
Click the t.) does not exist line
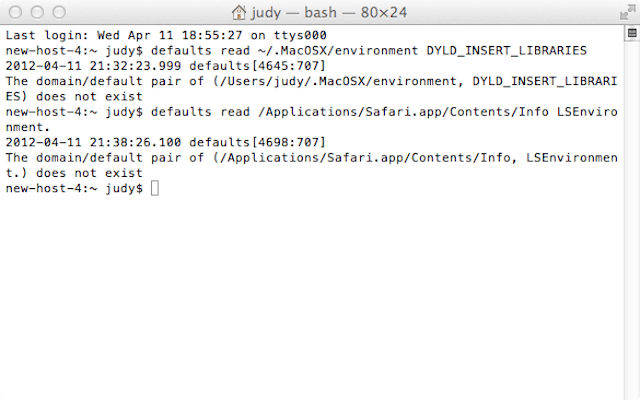click(x=74, y=173)
